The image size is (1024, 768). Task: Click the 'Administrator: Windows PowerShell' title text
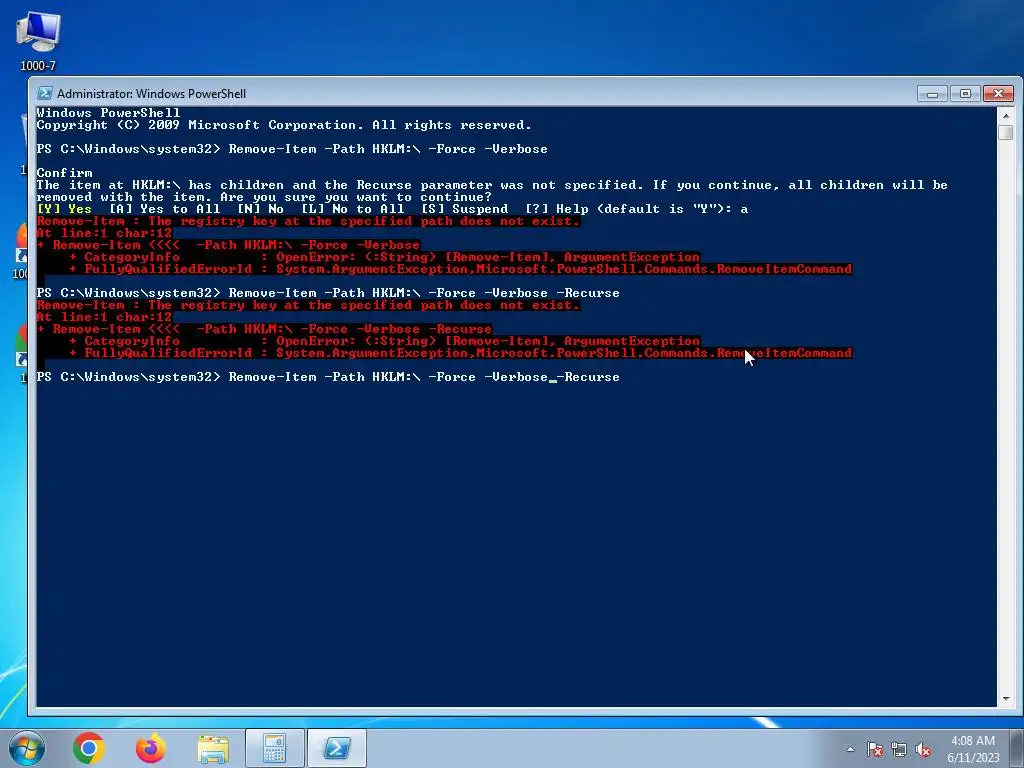152,93
